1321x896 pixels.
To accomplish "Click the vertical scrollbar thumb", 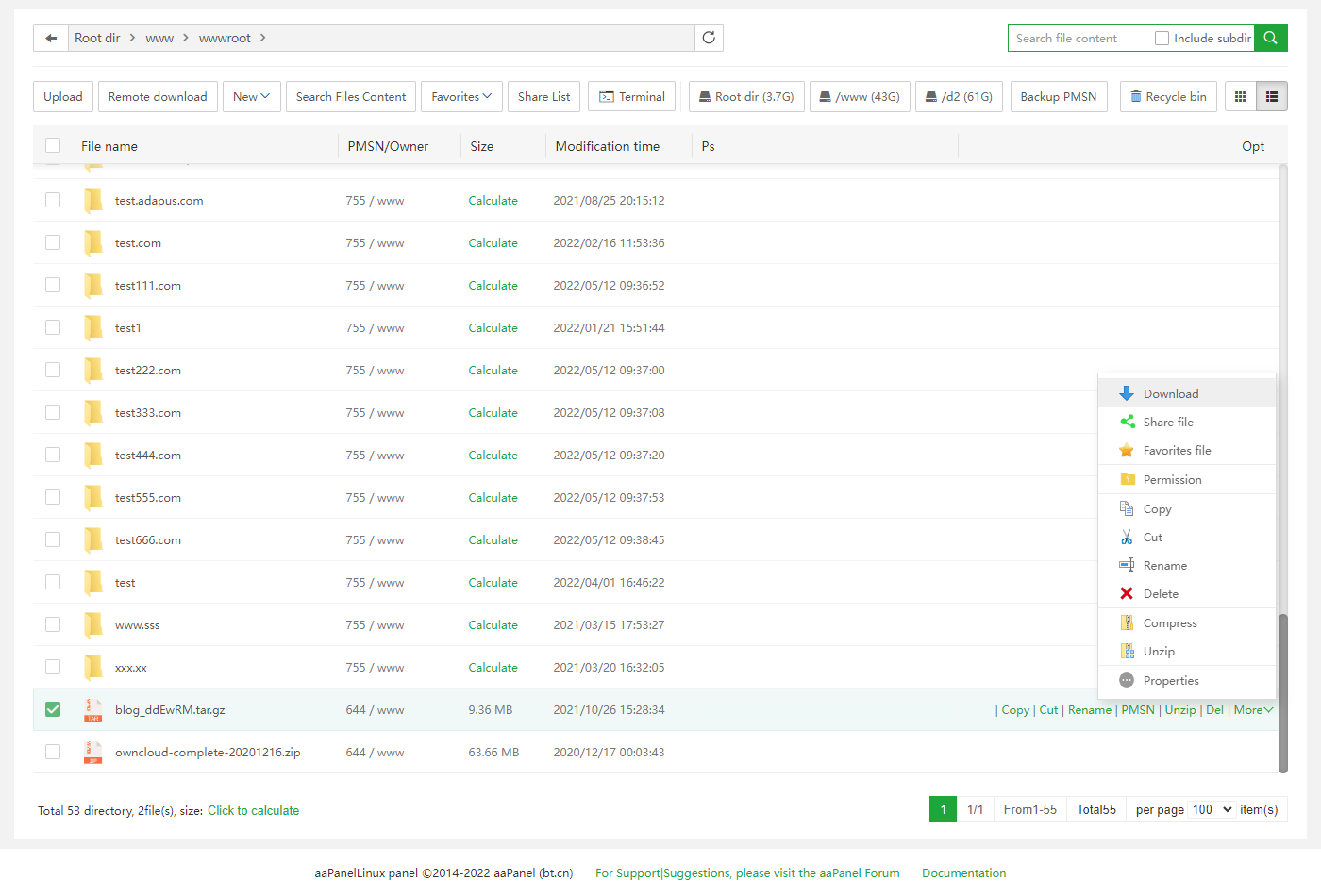I will [1282, 693].
